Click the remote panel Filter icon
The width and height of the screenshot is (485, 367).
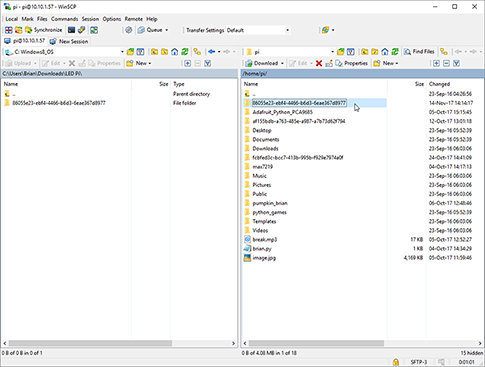point(351,52)
